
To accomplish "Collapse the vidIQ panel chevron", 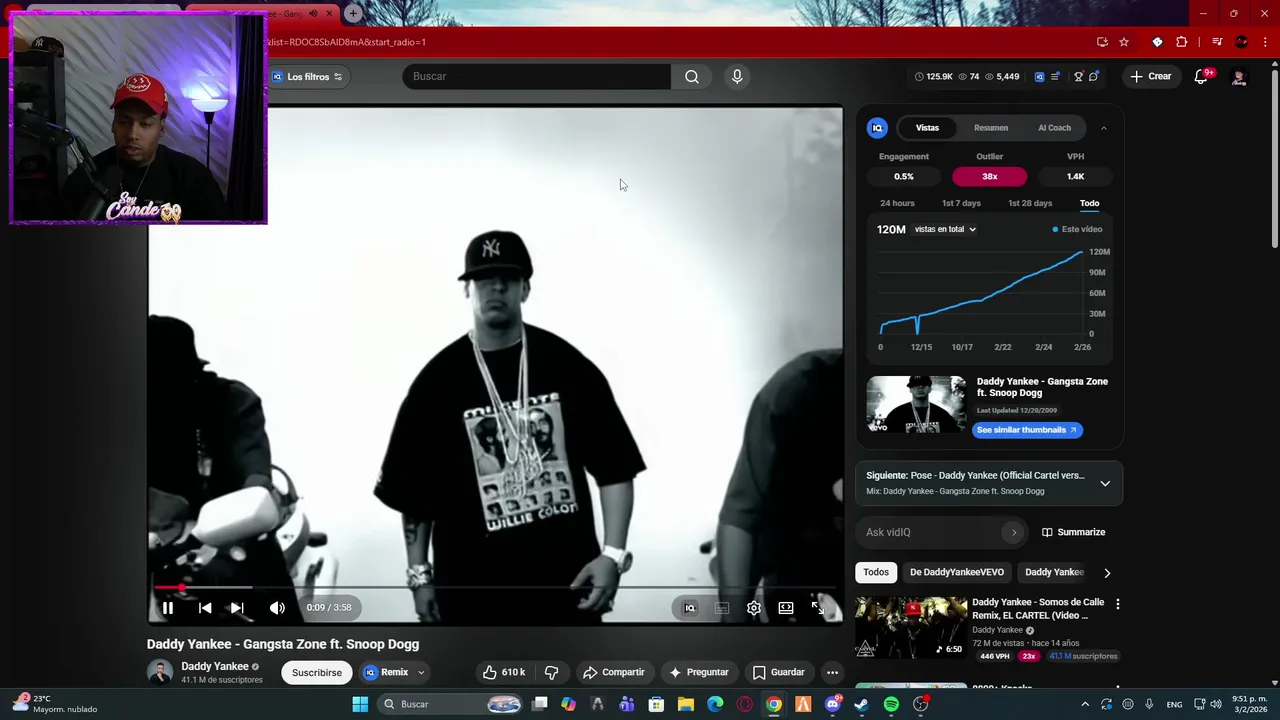I will pyautogui.click(x=1104, y=128).
